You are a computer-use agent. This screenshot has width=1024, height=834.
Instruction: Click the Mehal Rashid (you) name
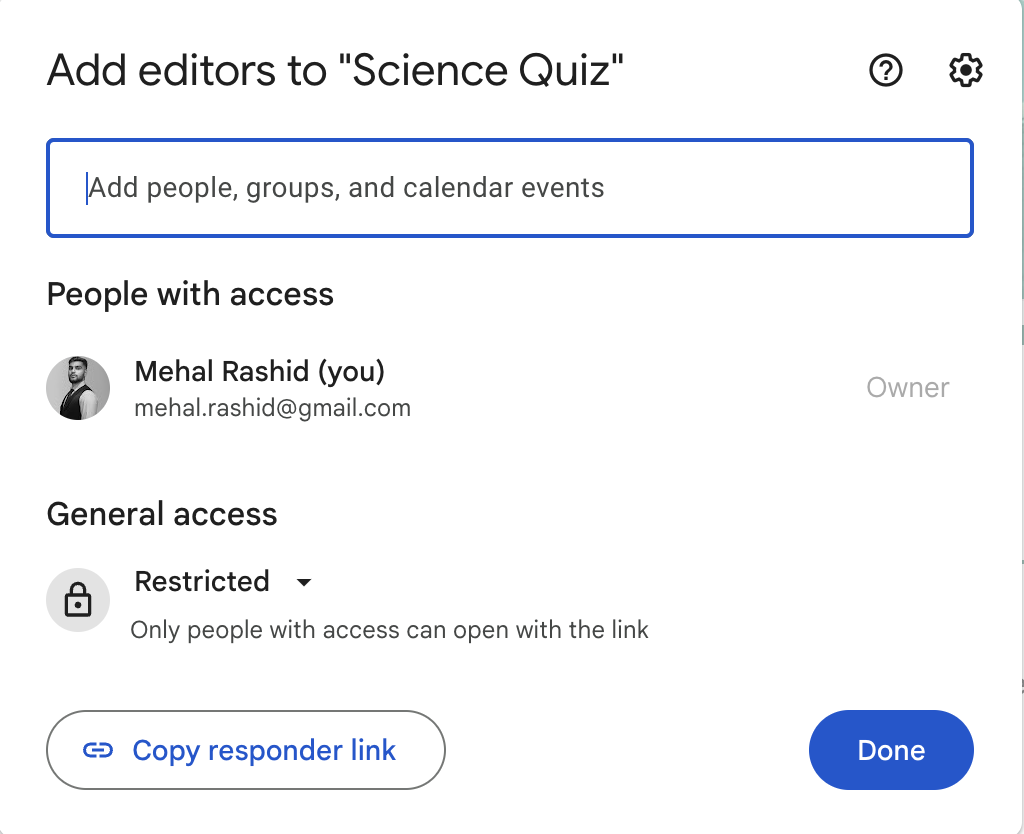259,372
